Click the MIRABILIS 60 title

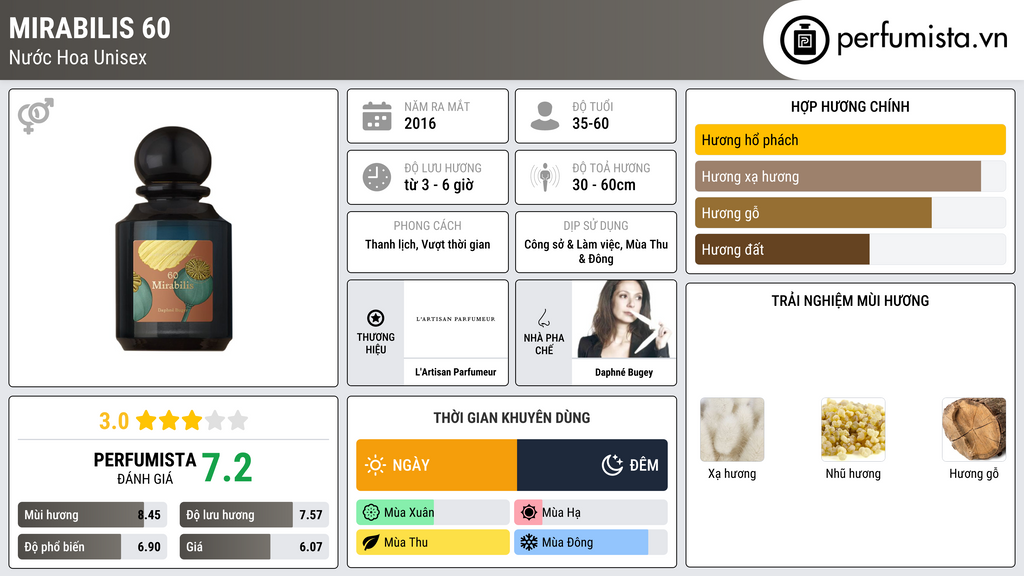89,28
